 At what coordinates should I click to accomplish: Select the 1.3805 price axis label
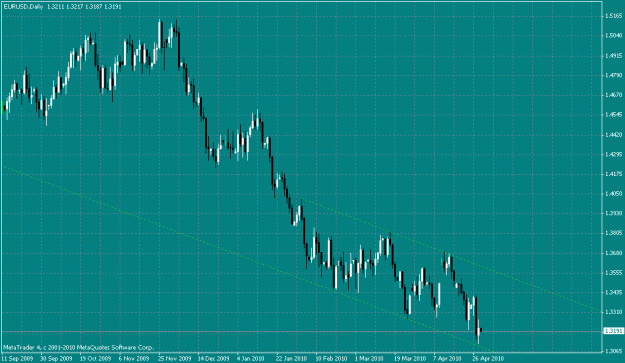pos(614,233)
